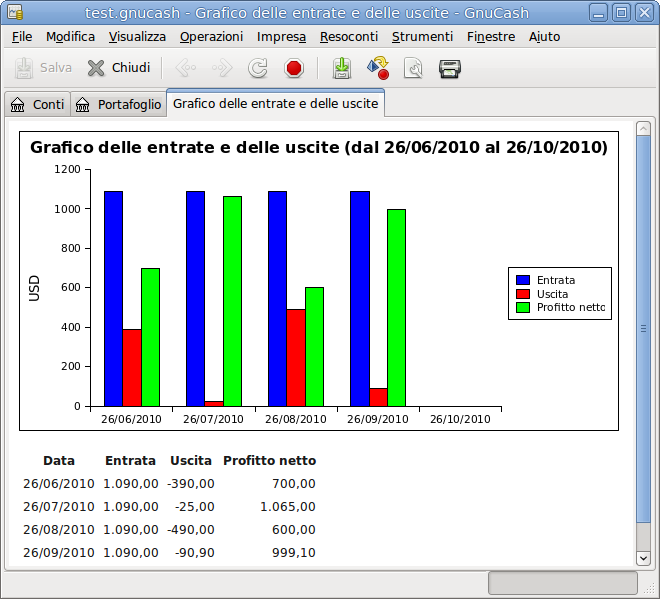The width and height of the screenshot is (660, 599).
Task: Open the Strumenti menu
Action: 422,36
